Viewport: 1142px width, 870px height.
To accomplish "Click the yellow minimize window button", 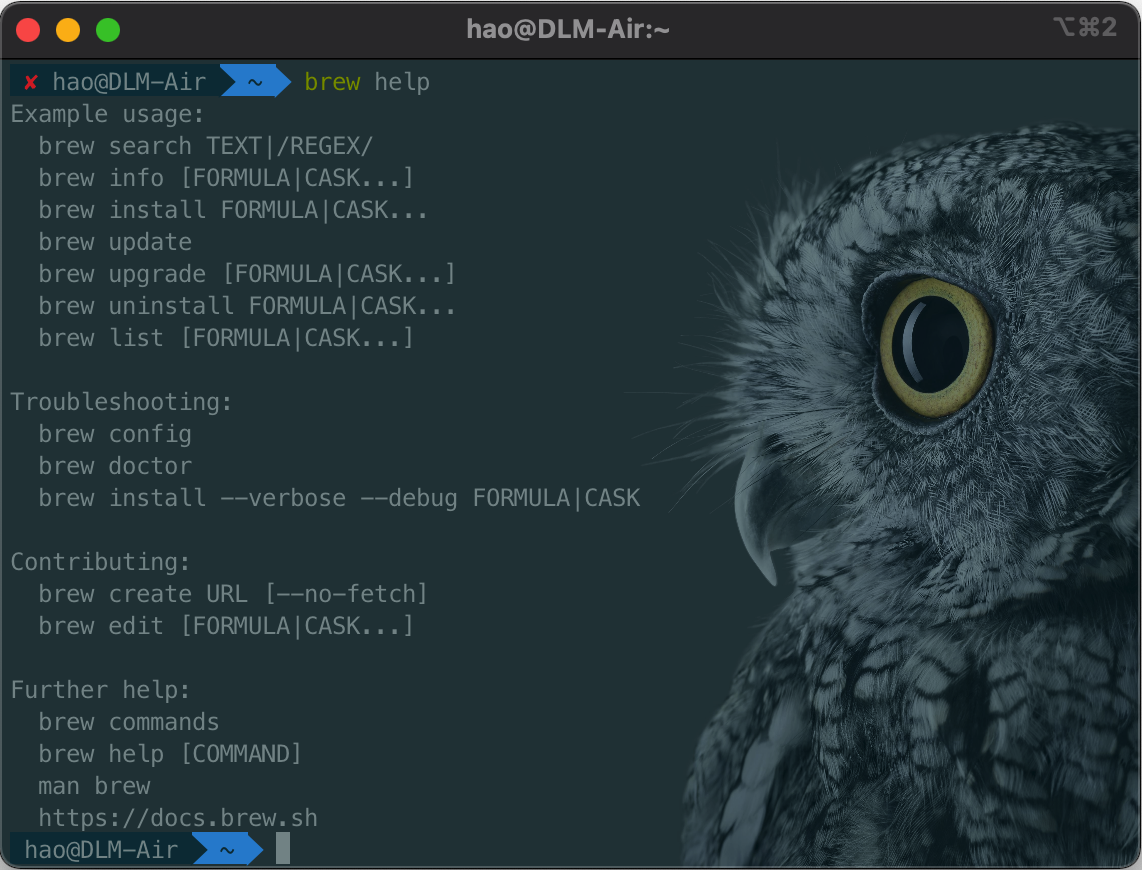I will click(68, 30).
